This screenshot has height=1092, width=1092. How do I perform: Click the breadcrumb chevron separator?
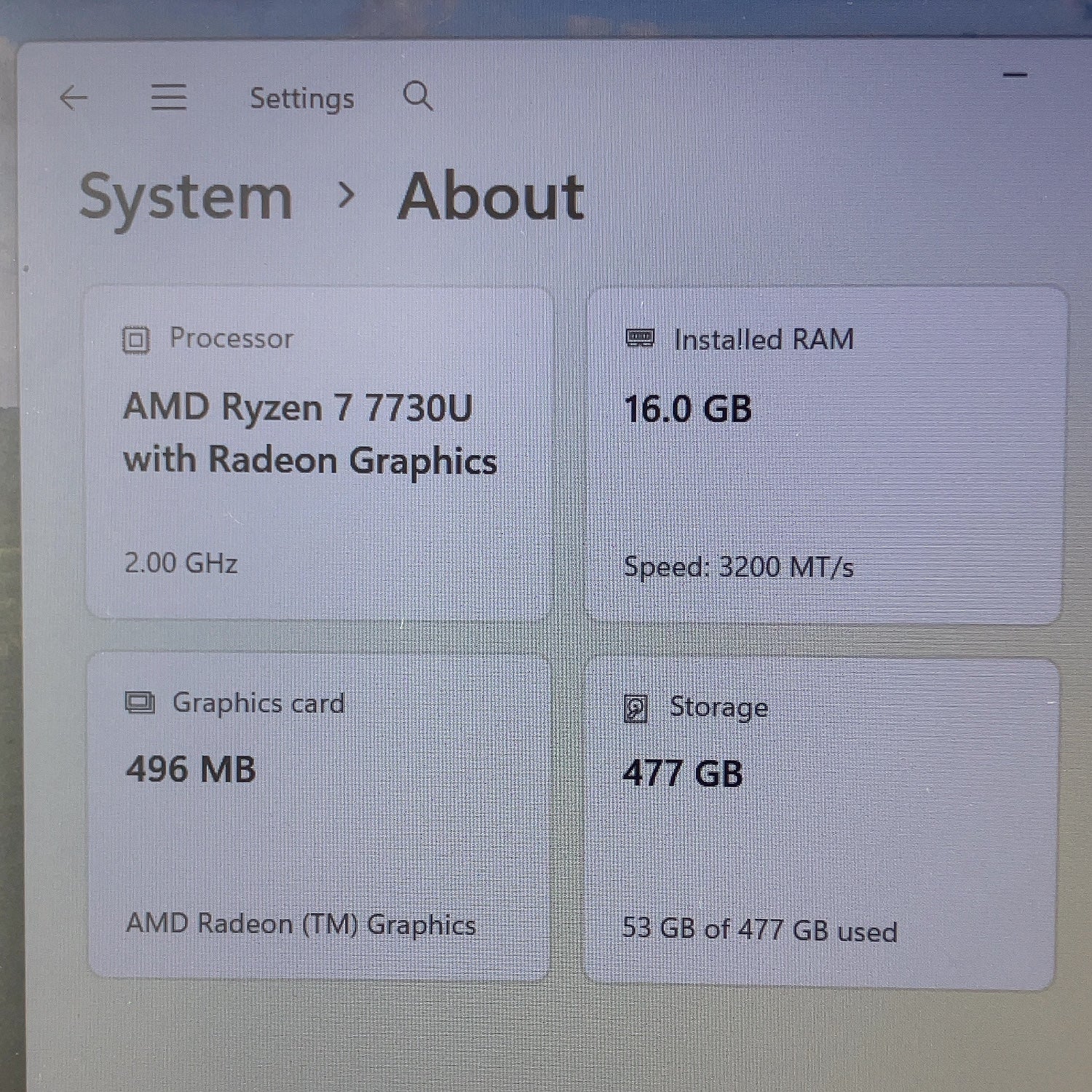[x=347, y=194]
